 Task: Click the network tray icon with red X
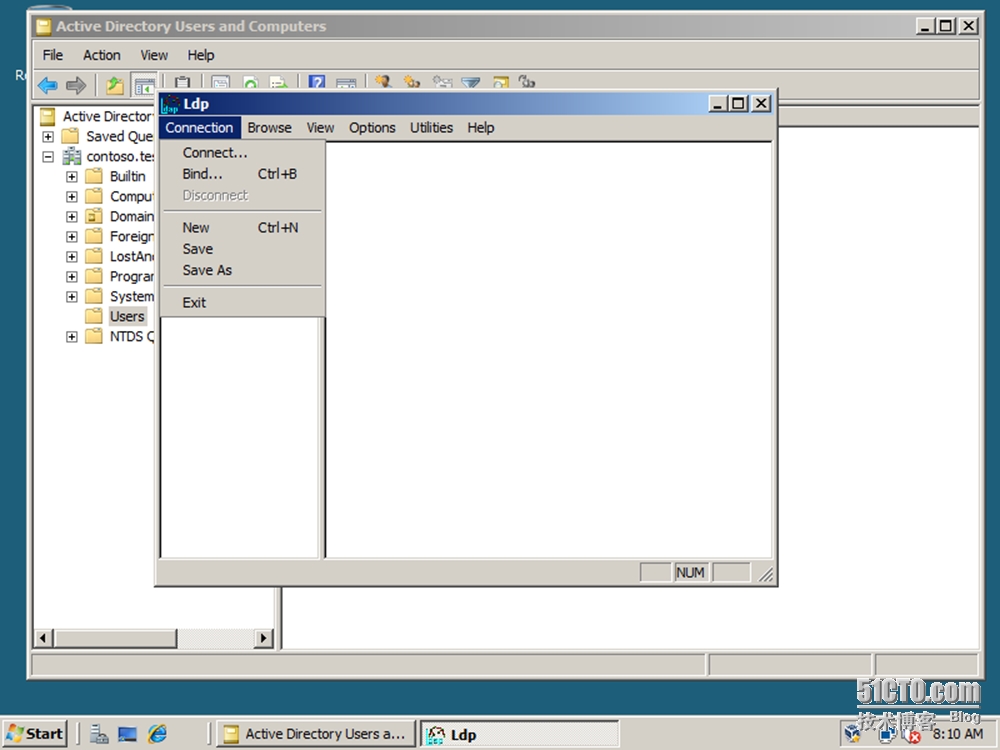click(x=912, y=735)
